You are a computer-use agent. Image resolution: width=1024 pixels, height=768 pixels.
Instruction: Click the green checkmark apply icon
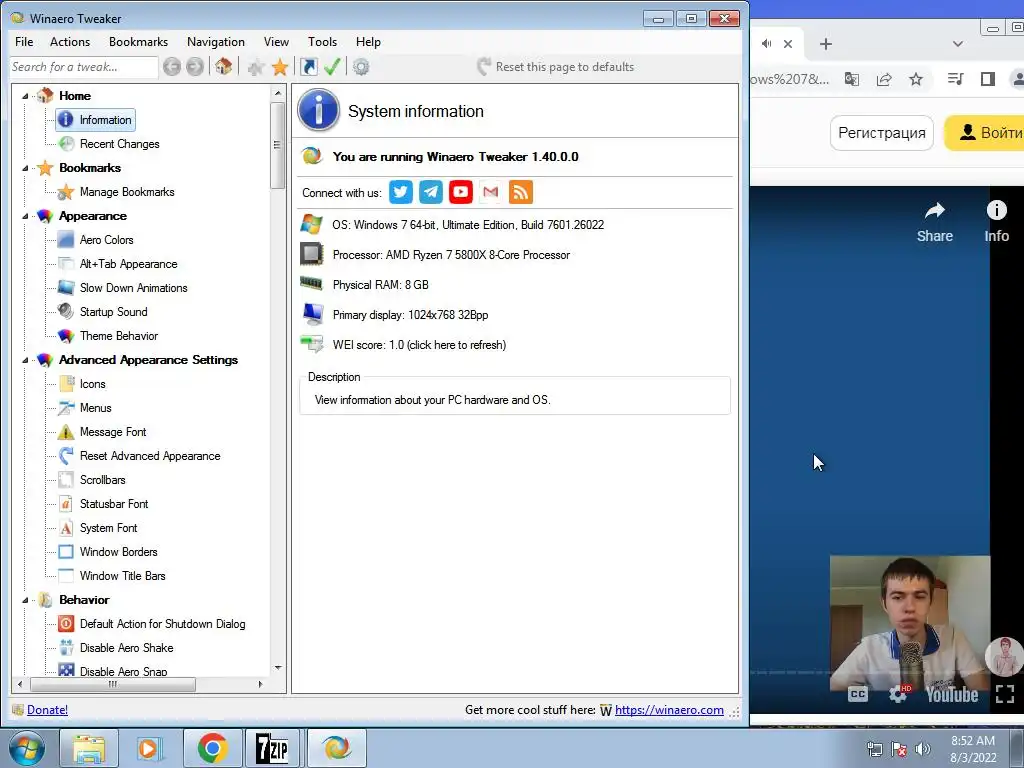pos(332,67)
